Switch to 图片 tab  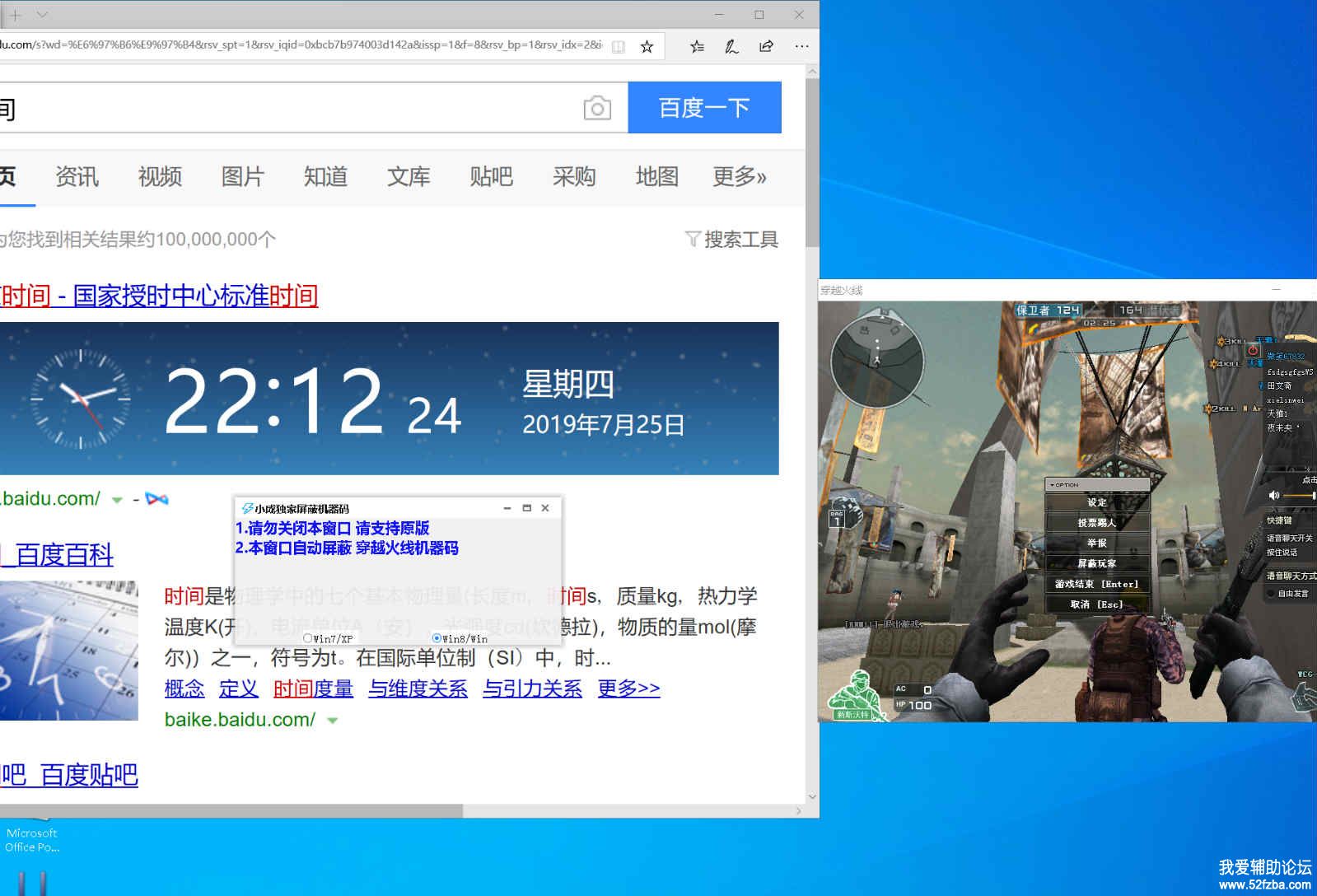pyautogui.click(x=242, y=176)
